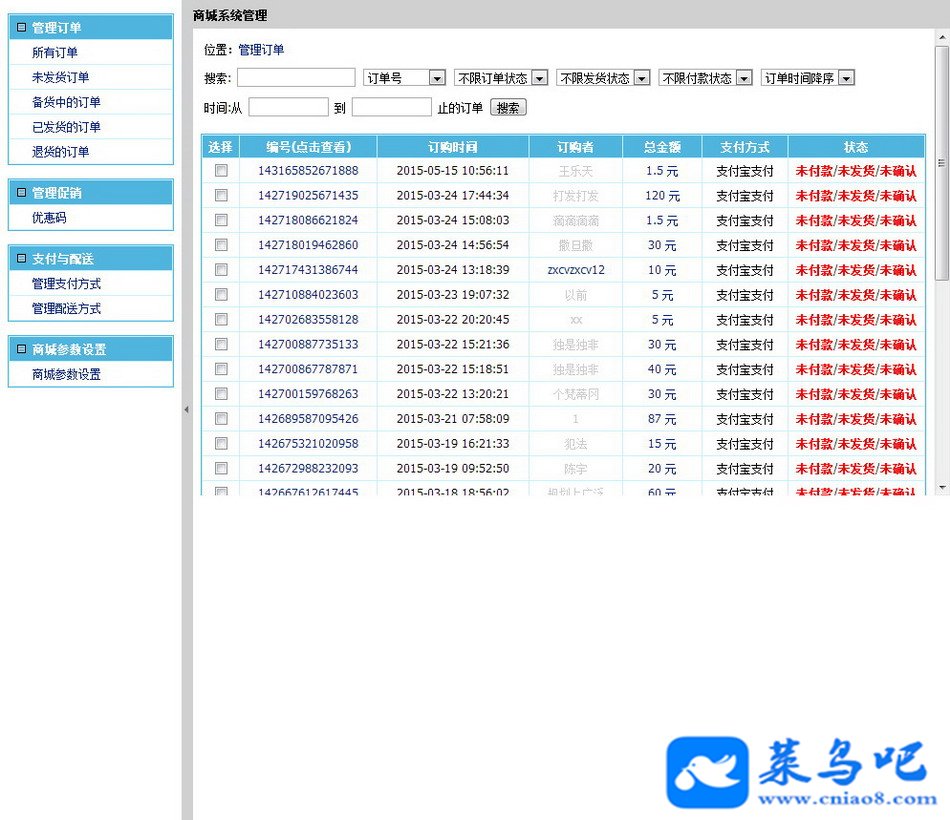
Task: Click the 订购时间 column header
Action: tap(453, 147)
